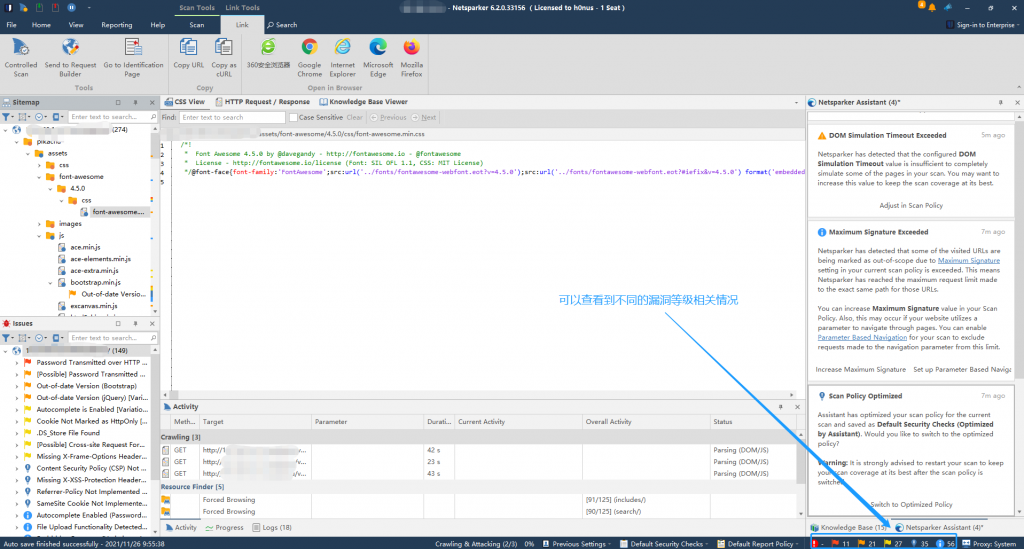Expand the css folder under assets
The image size is (1024, 549).
coord(39,165)
